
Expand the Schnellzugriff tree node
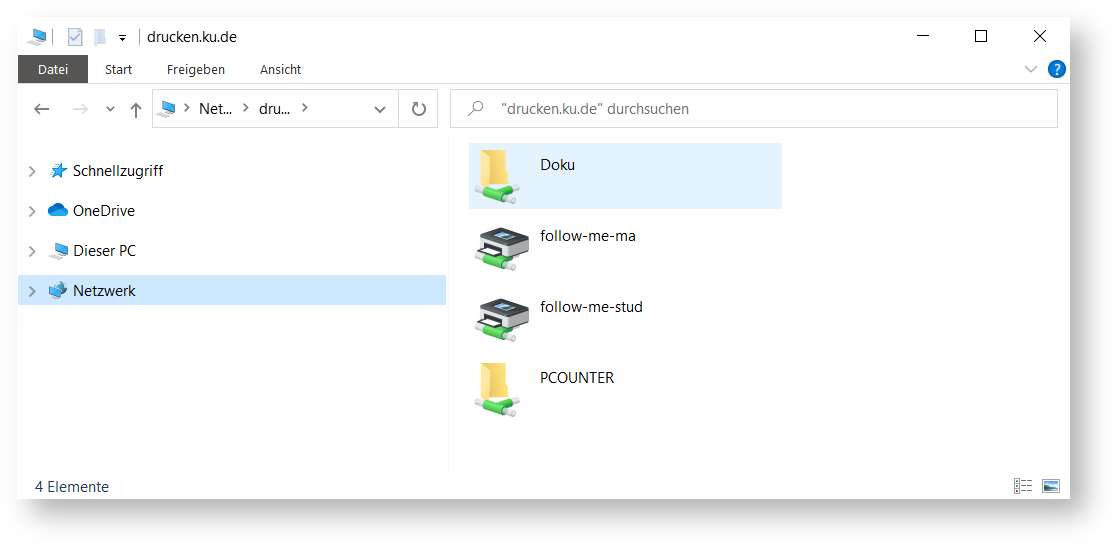(32, 171)
